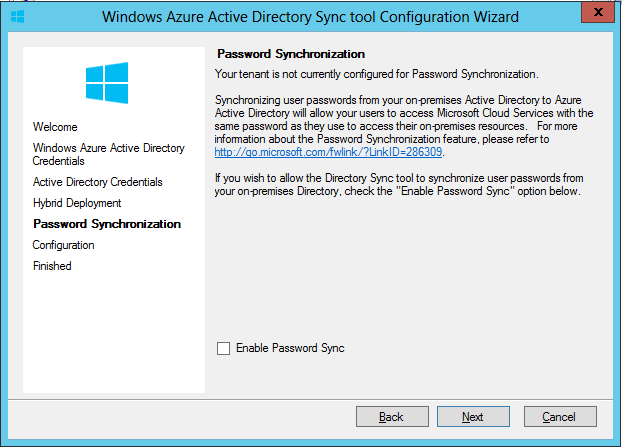622x447 pixels.
Task: Open the Active Directory Credentials step
Action: click(x=97, y=182)
